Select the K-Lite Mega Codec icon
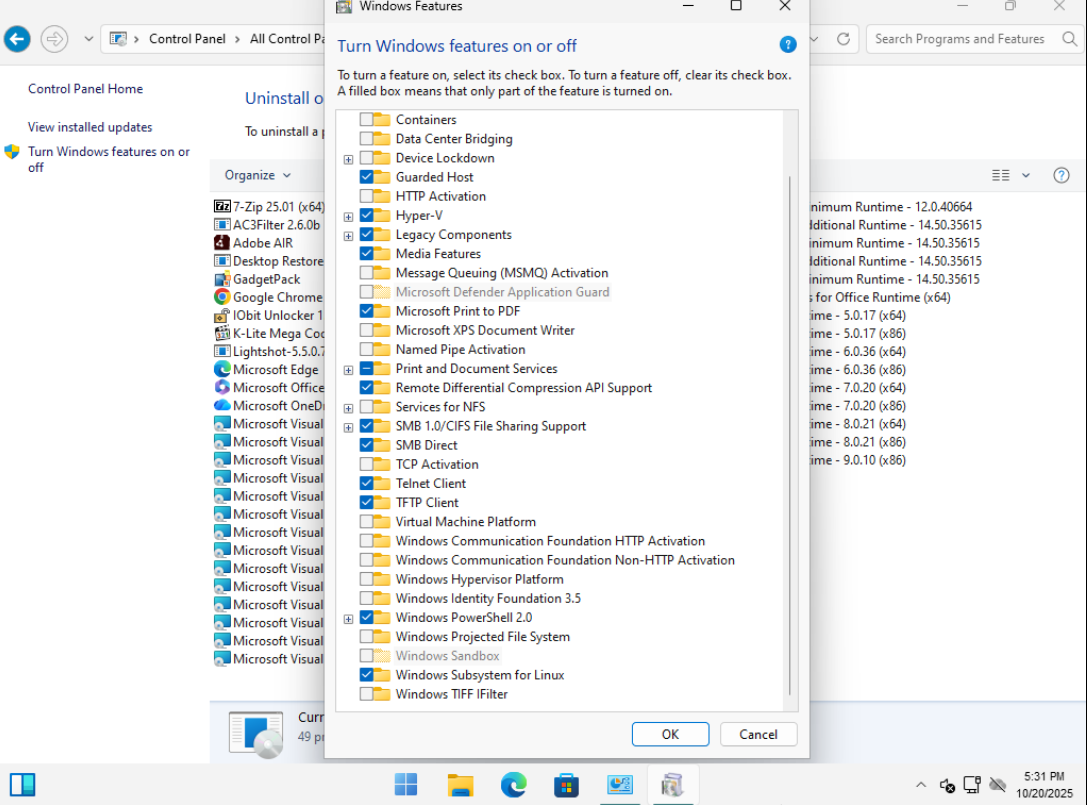This screenshot has width=1087, height=805. 222,334
